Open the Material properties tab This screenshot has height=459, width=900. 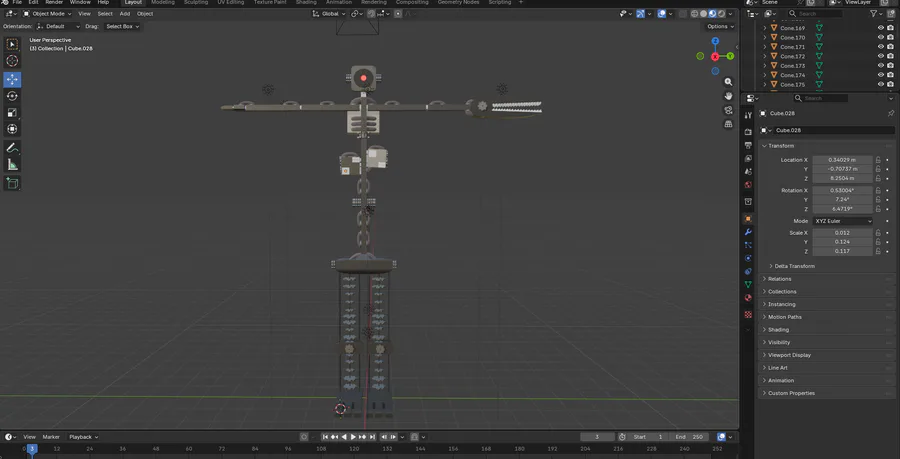pyautogui.click(x=748, y=298)
